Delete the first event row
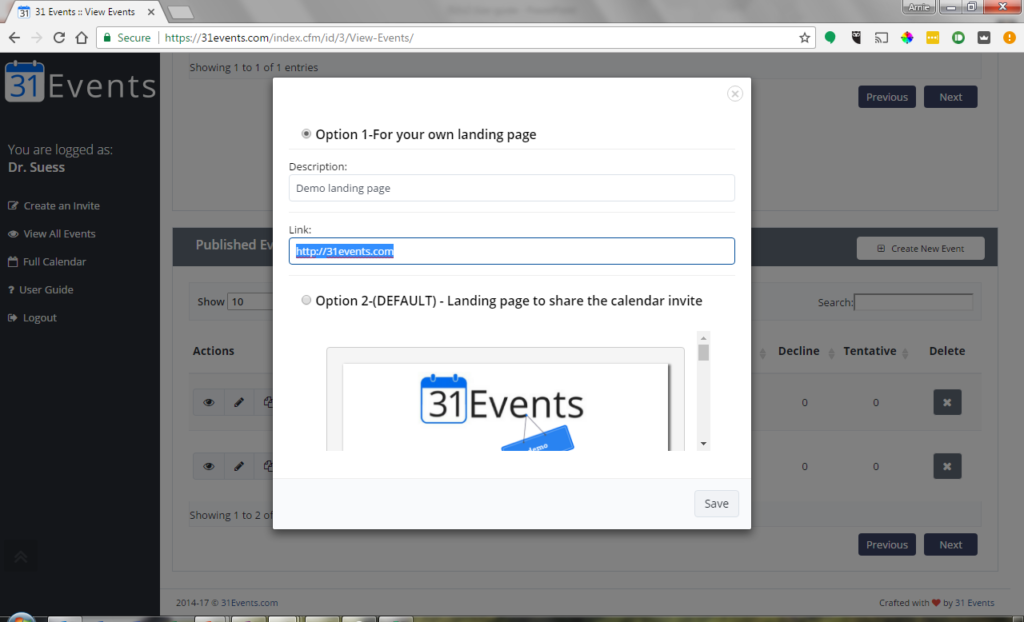This screenshot has width=1024, height=622. pyautogui.click(x=947, y=402)
